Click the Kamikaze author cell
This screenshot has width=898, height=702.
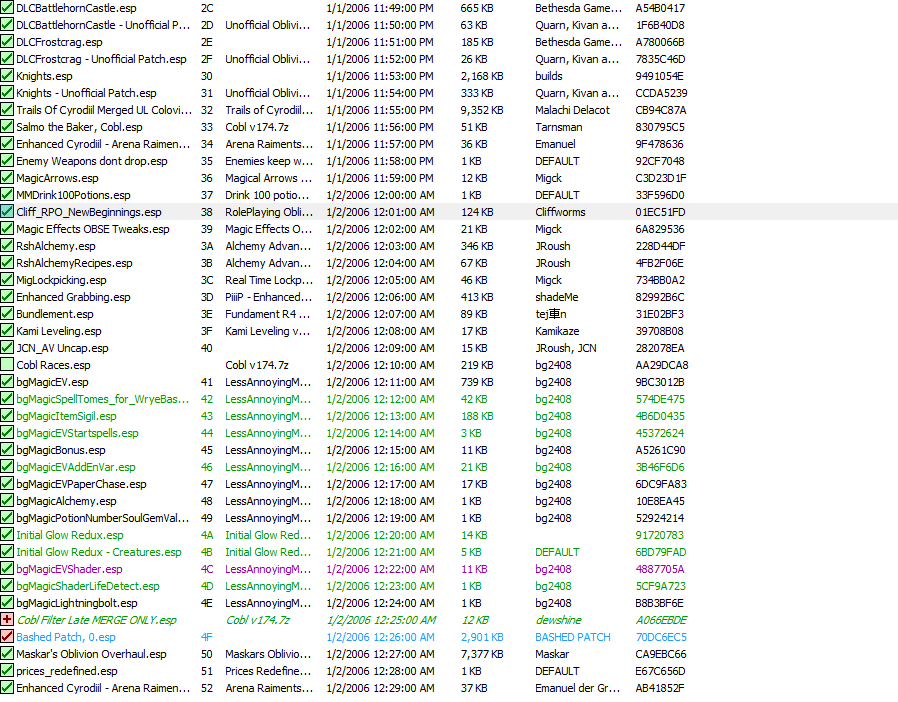click(x=557, y=331)
